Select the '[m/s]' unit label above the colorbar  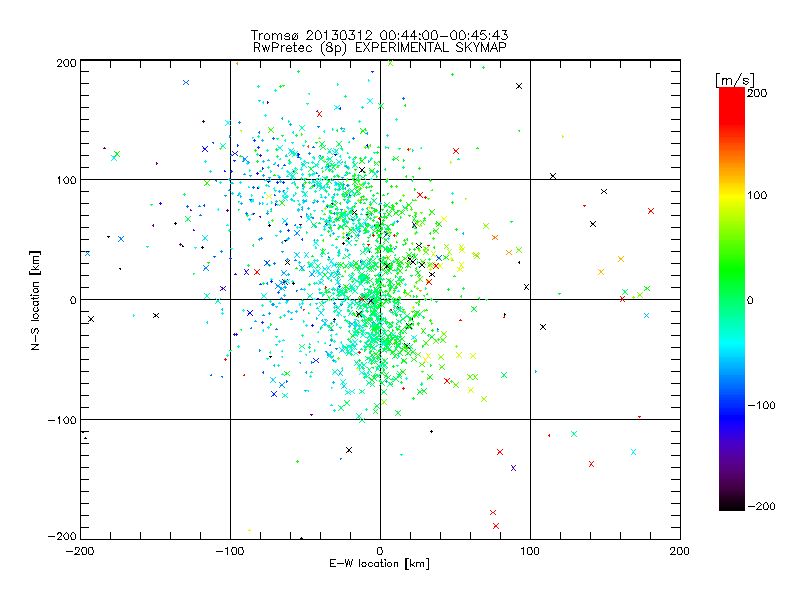point(735,80)
